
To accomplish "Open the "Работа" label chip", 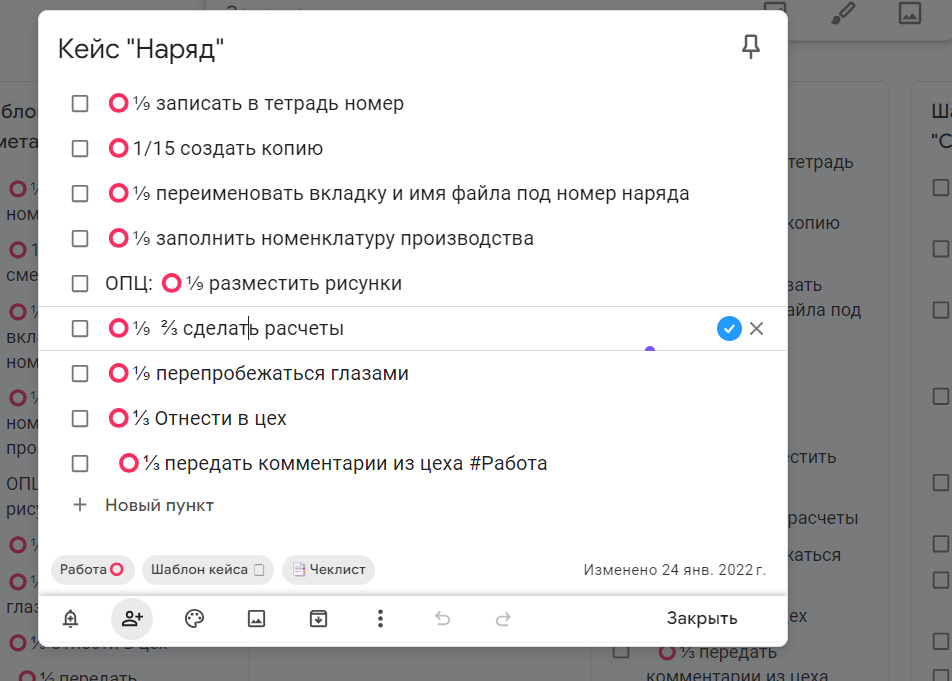I will tap(92, 569).
